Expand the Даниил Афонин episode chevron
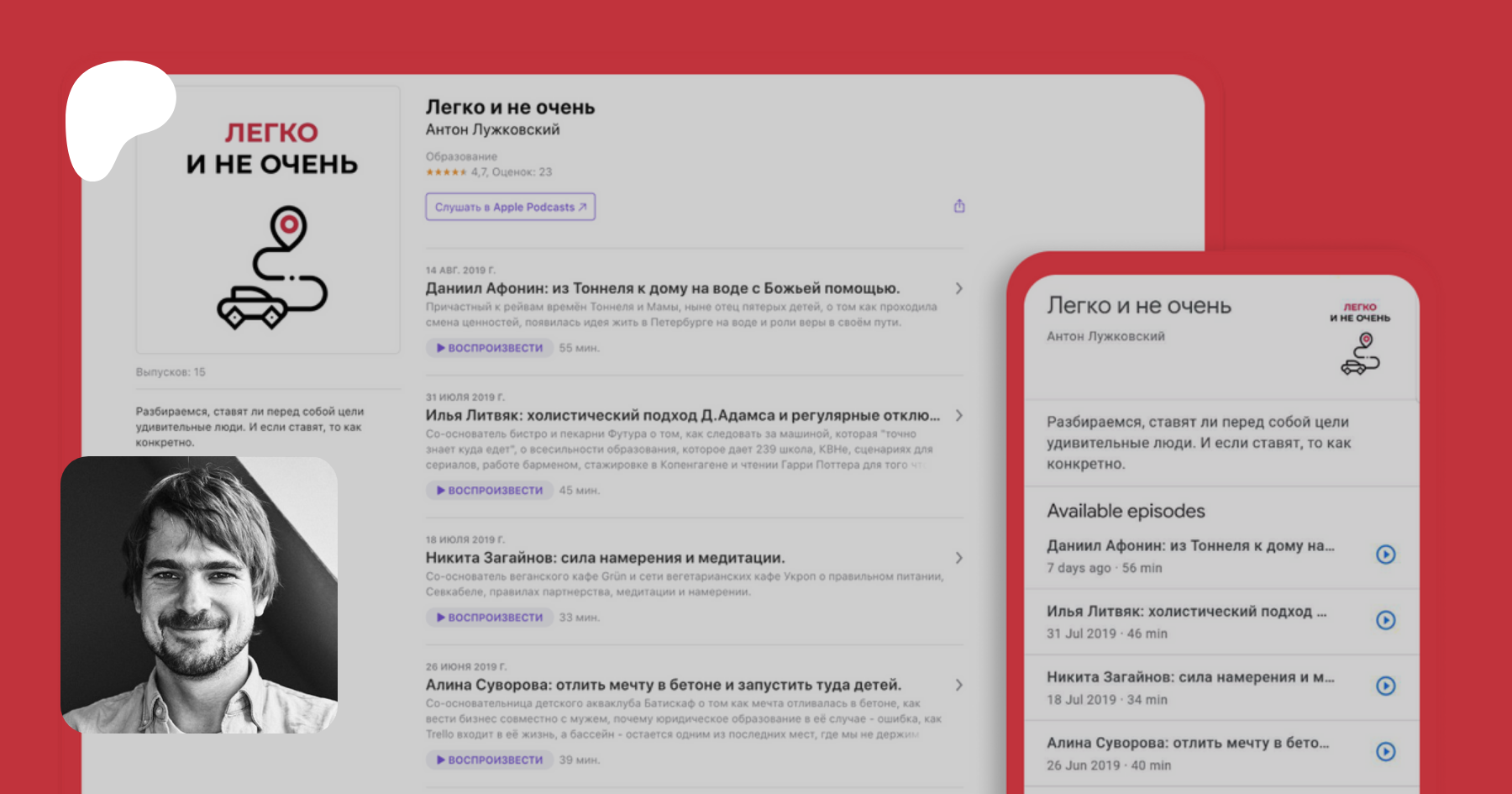 pyautogui.click(x=958, y=288)
